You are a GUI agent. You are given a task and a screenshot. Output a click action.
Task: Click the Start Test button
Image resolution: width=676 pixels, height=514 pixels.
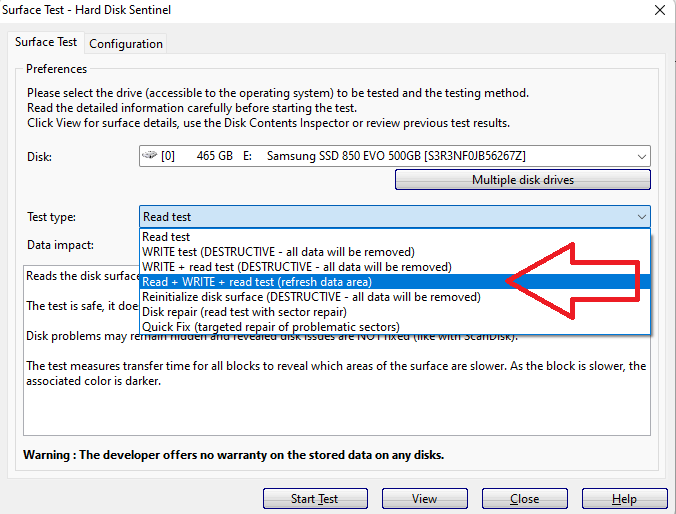[315, 499]
